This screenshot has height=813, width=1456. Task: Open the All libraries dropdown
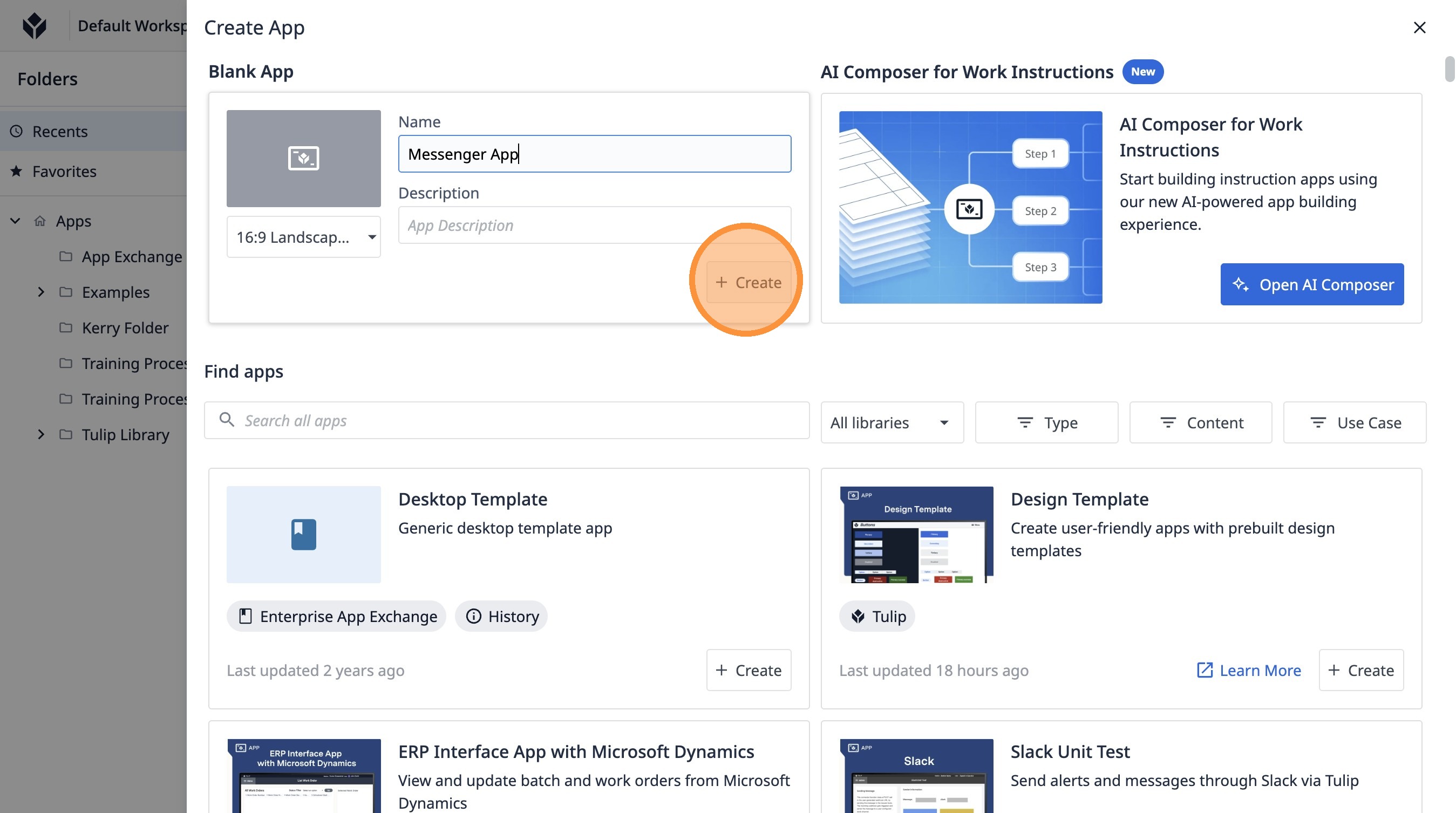click(x=892, y=422)
